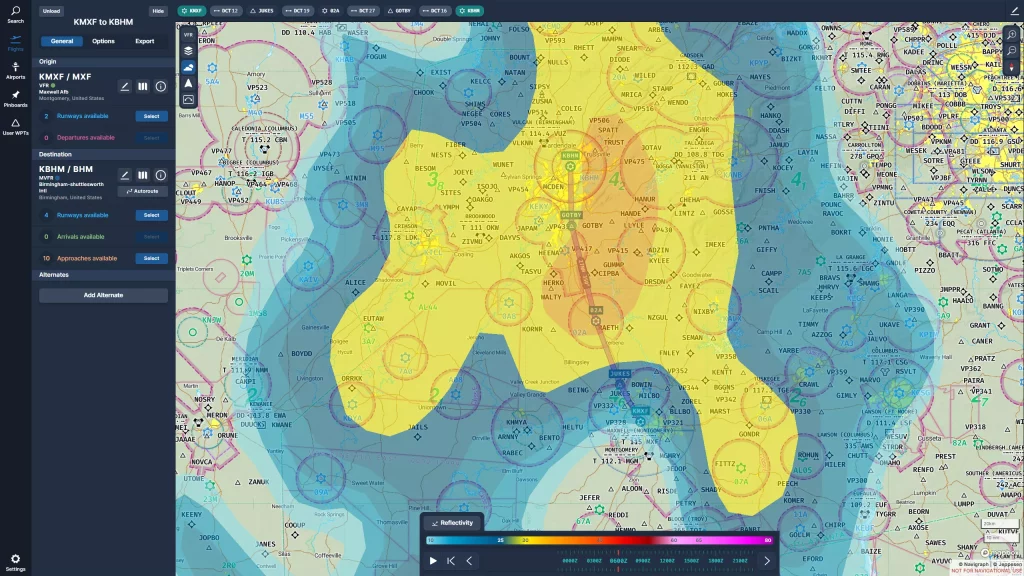1024x576 pixels.
Task: Click the reflectivity color scale bar
Action: (599, 540)
